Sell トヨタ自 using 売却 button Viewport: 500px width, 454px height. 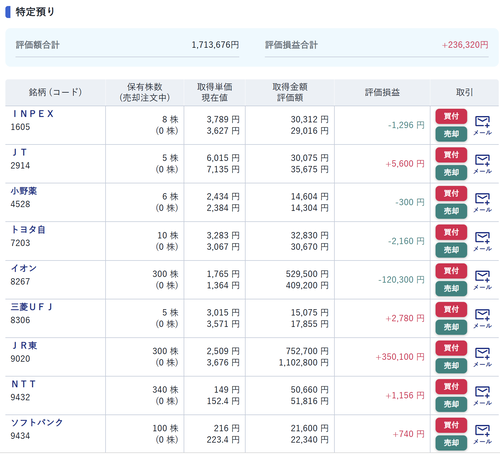(451, 250)
